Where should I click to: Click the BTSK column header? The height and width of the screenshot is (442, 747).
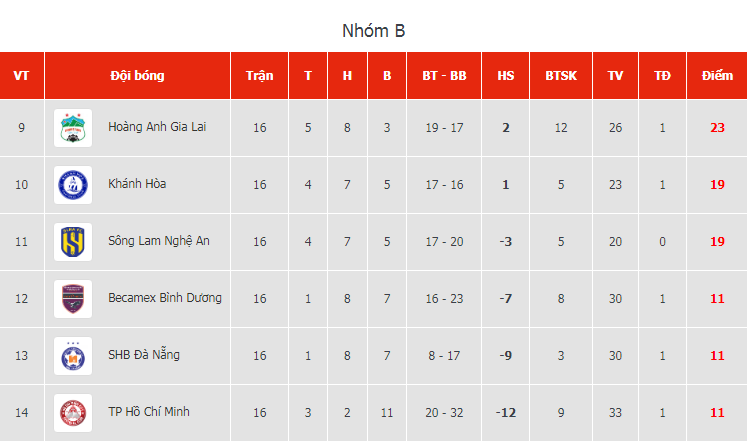[561, 76]
